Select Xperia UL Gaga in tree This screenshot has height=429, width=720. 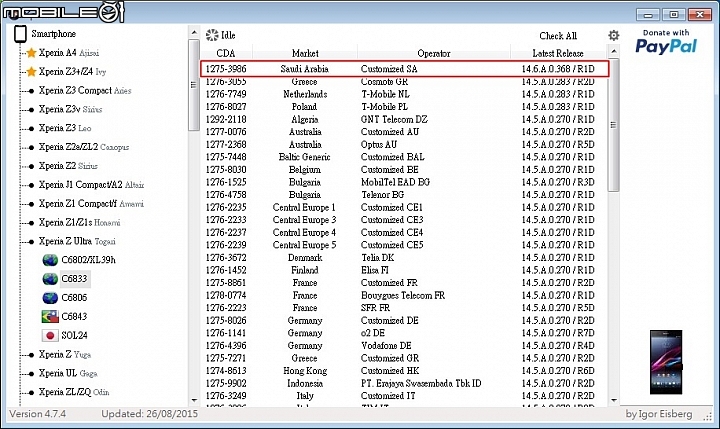pyautogui.click(x=68, y=373)
